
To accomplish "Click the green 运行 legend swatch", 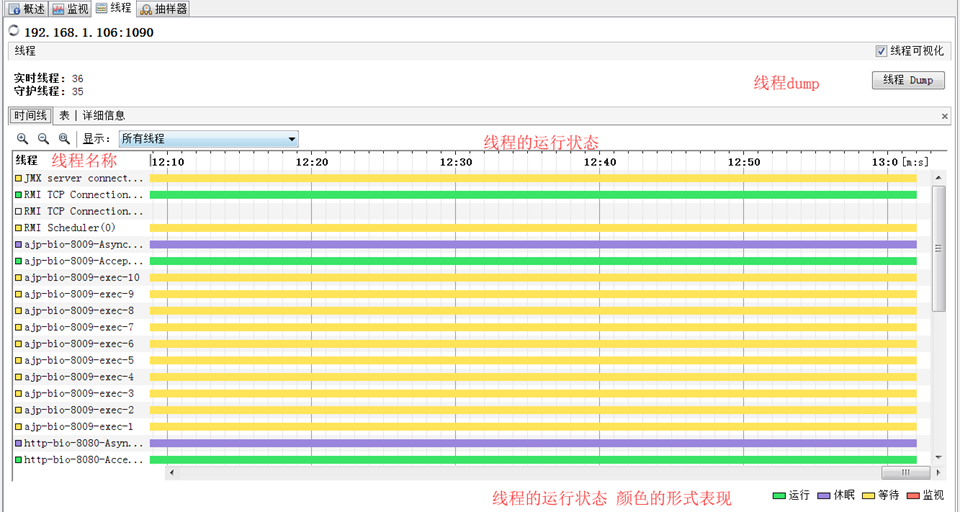I will tap(779, 495).
